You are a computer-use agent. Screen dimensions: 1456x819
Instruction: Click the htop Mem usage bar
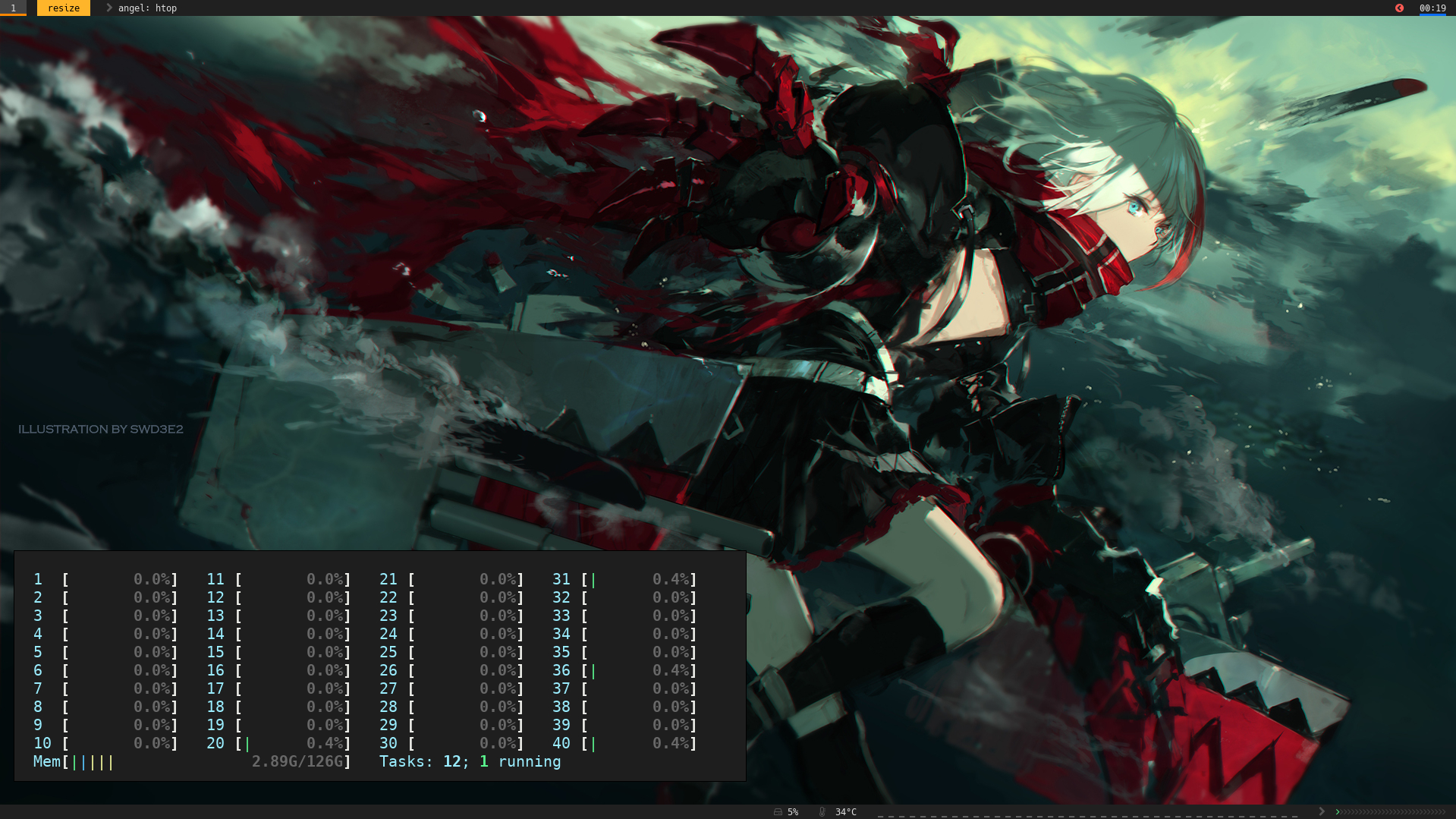coord(206,762)
